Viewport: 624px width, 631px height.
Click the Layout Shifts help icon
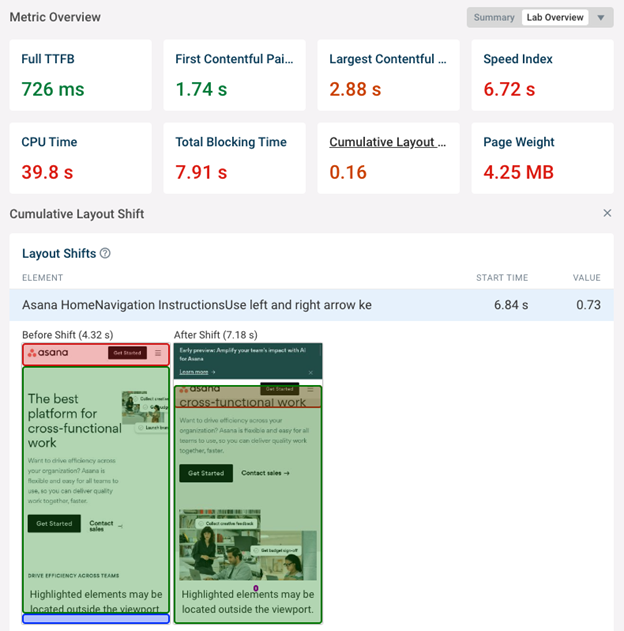pos(105,253)
